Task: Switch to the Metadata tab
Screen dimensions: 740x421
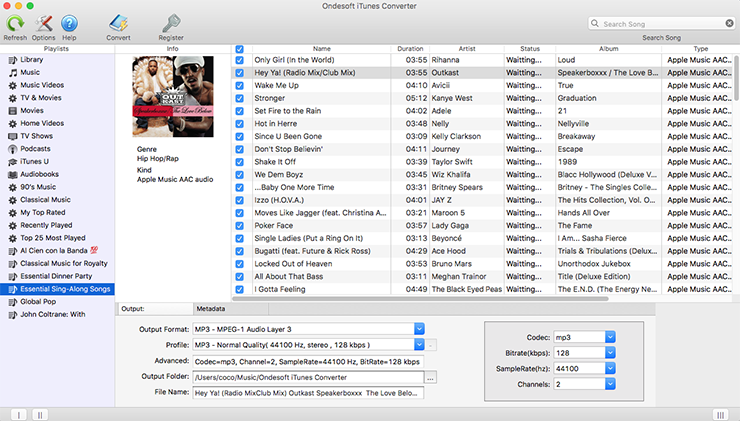Action: point(210,309)
